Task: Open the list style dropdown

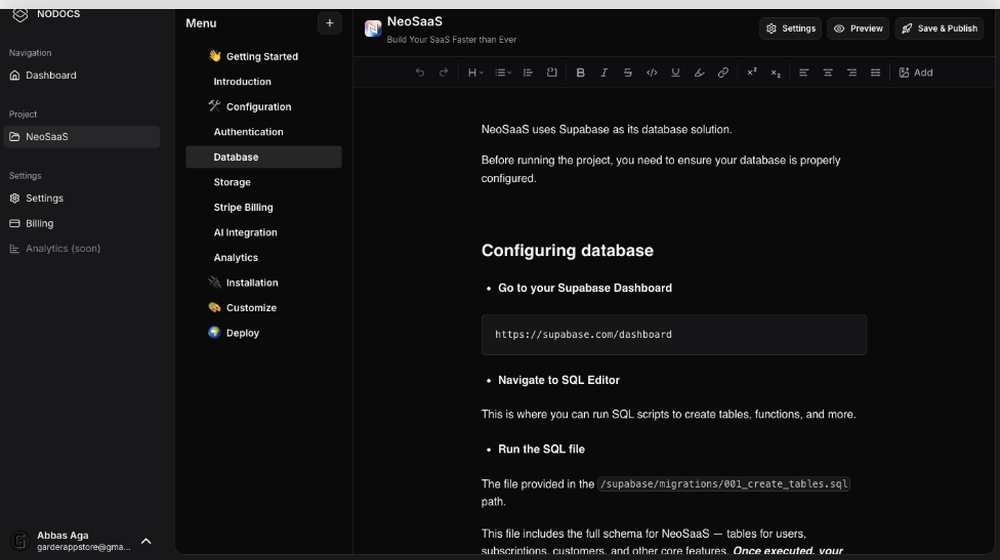Action: tap(503, 73)
